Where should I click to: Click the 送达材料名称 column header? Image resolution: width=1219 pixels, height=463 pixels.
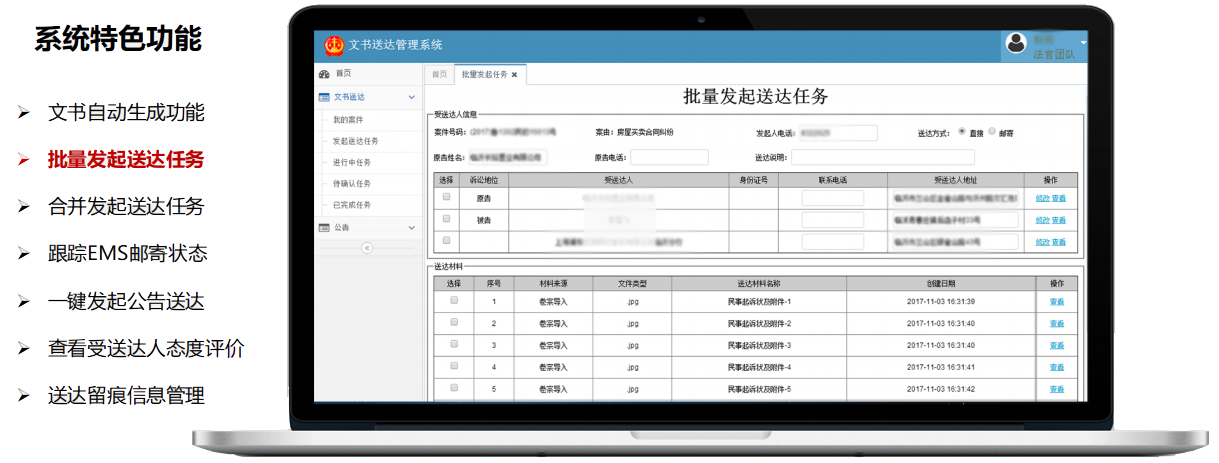[759, 283]
